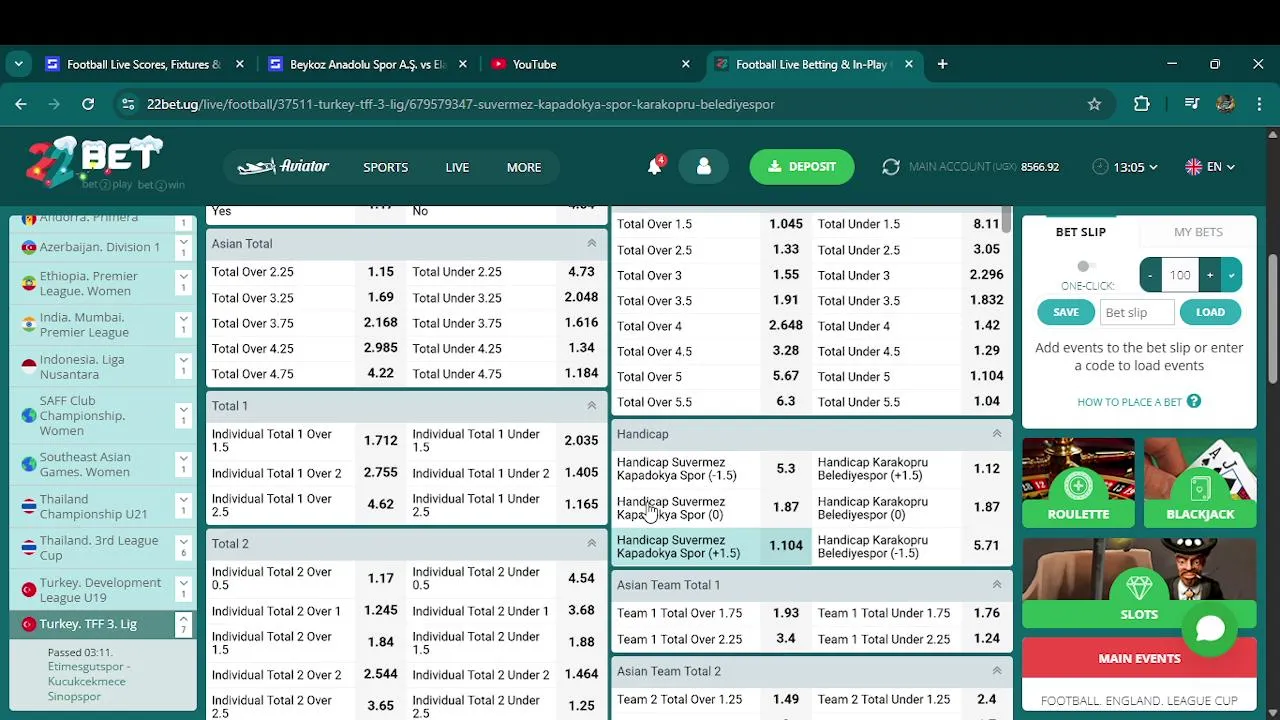Viewport: 1280px width, 720px height.
Task: Open the user profile icon
Action: 704,167
